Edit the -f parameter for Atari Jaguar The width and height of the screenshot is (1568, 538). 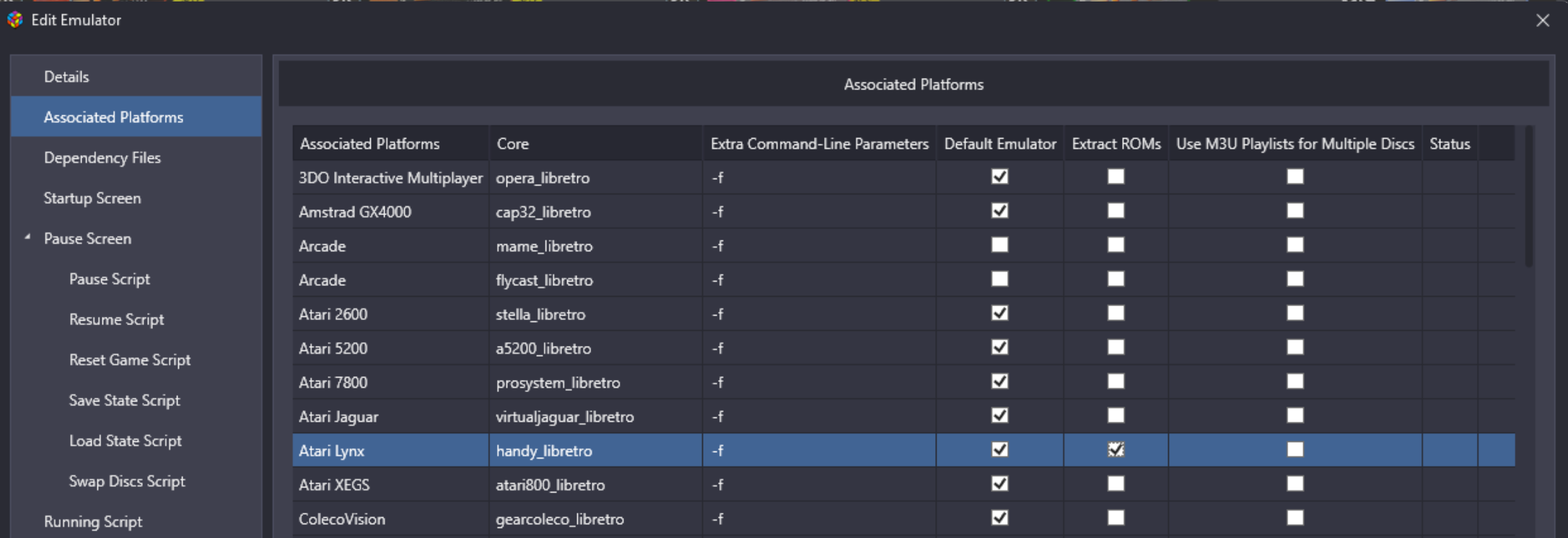pos(819,417)
